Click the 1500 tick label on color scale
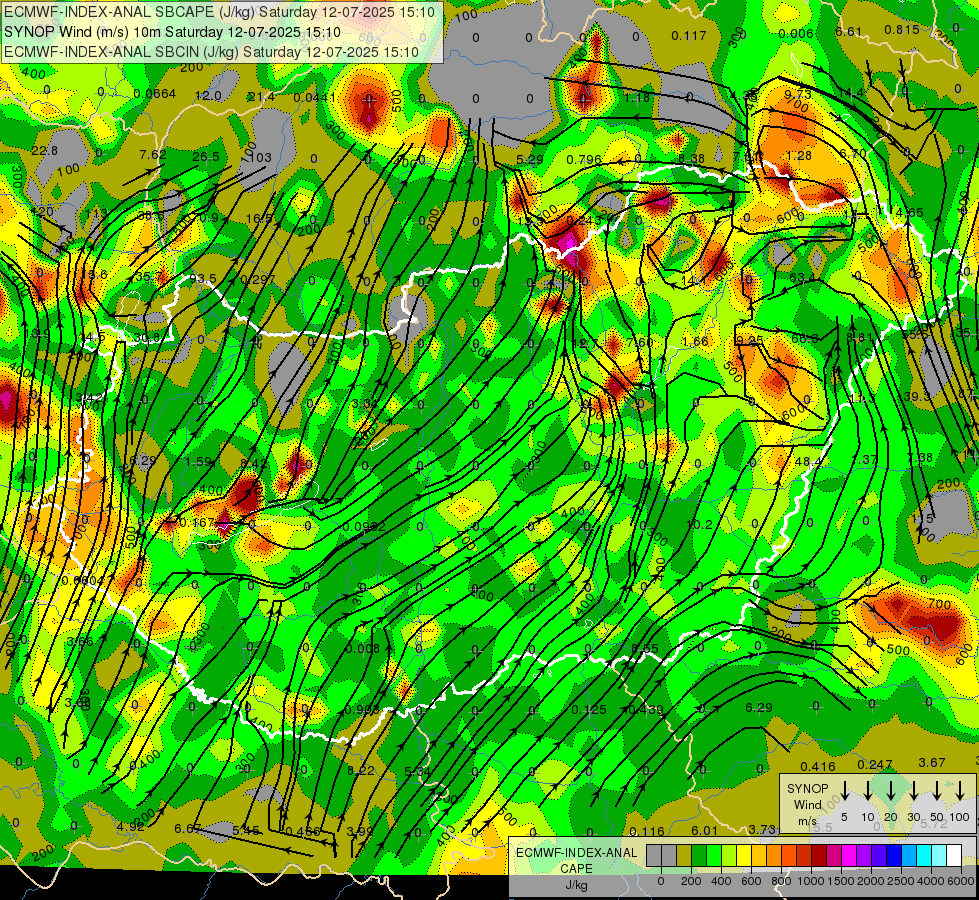979x900 pixels. tap(841, 881)
